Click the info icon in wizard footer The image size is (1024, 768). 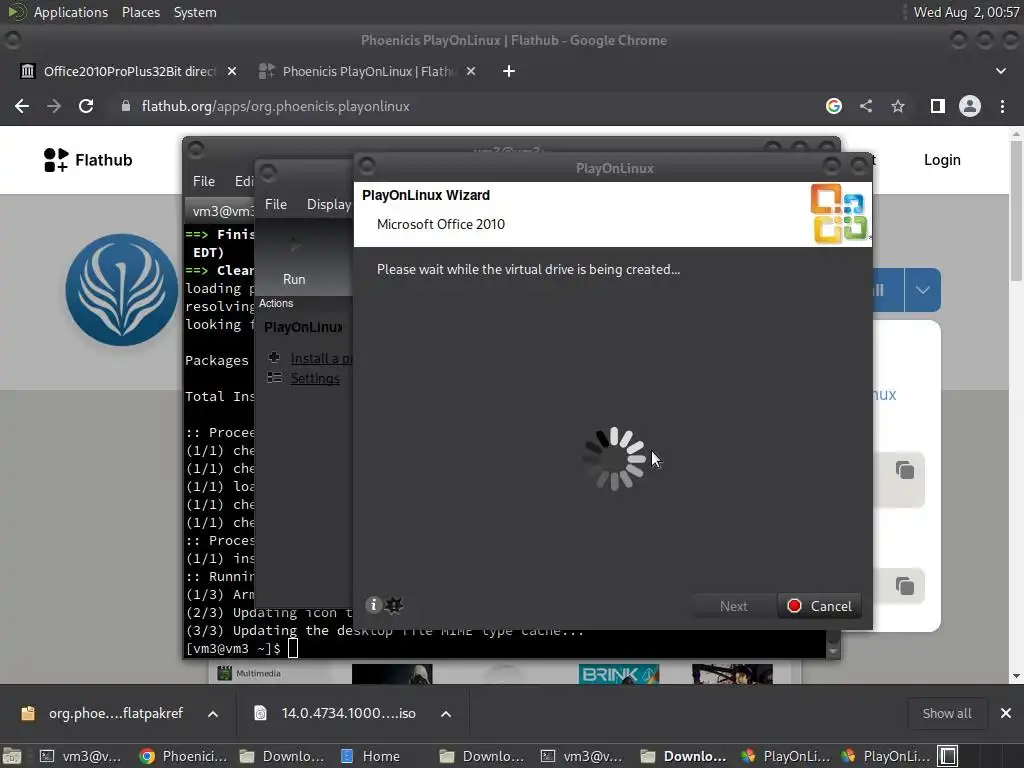[373, 605]
